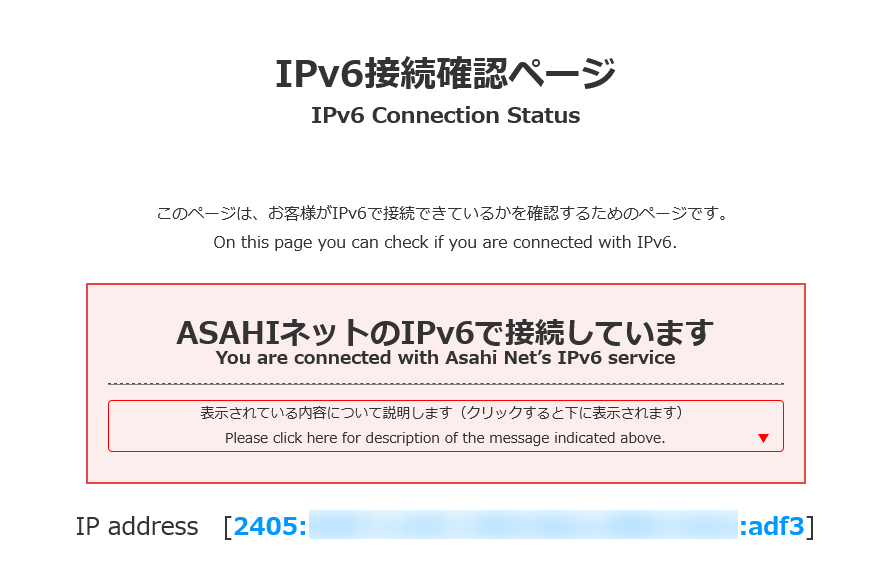Click the red down-arrow triangle icon
This screenshot has width=890, height=583.
pos(763,438)
